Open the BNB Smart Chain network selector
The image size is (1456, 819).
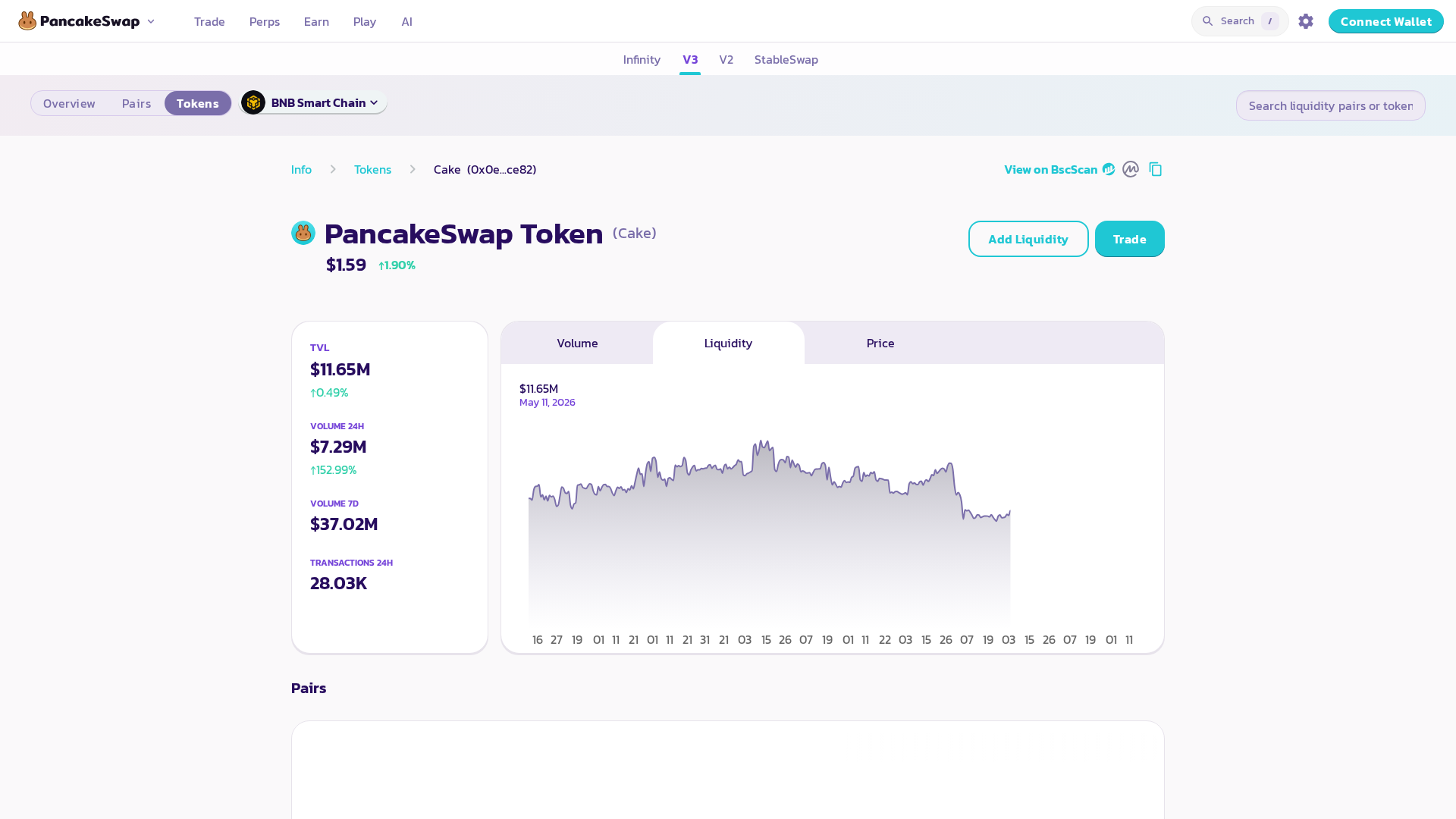tap(313, 102)
